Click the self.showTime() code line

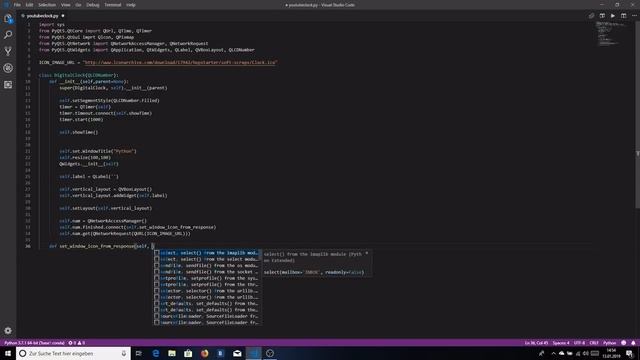coord(78,132)
